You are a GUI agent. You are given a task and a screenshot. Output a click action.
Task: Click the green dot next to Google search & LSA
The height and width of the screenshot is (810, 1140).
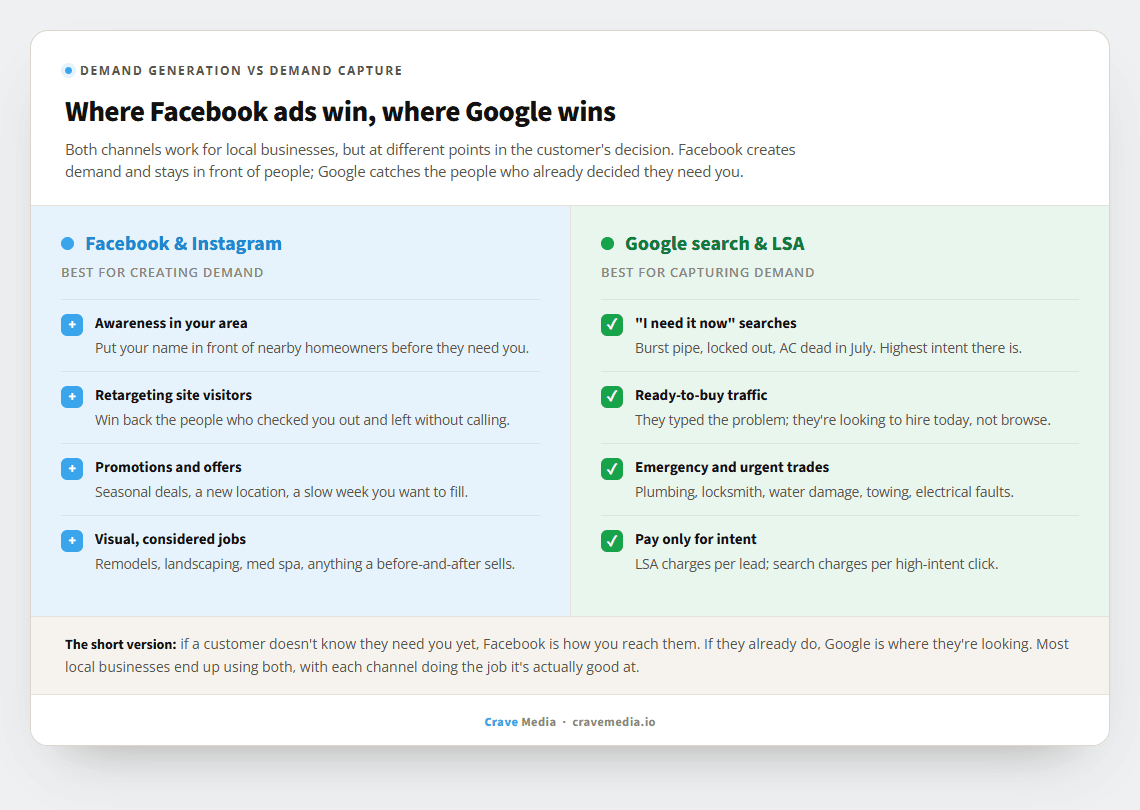pyautogui.click(x=608, y=244)
